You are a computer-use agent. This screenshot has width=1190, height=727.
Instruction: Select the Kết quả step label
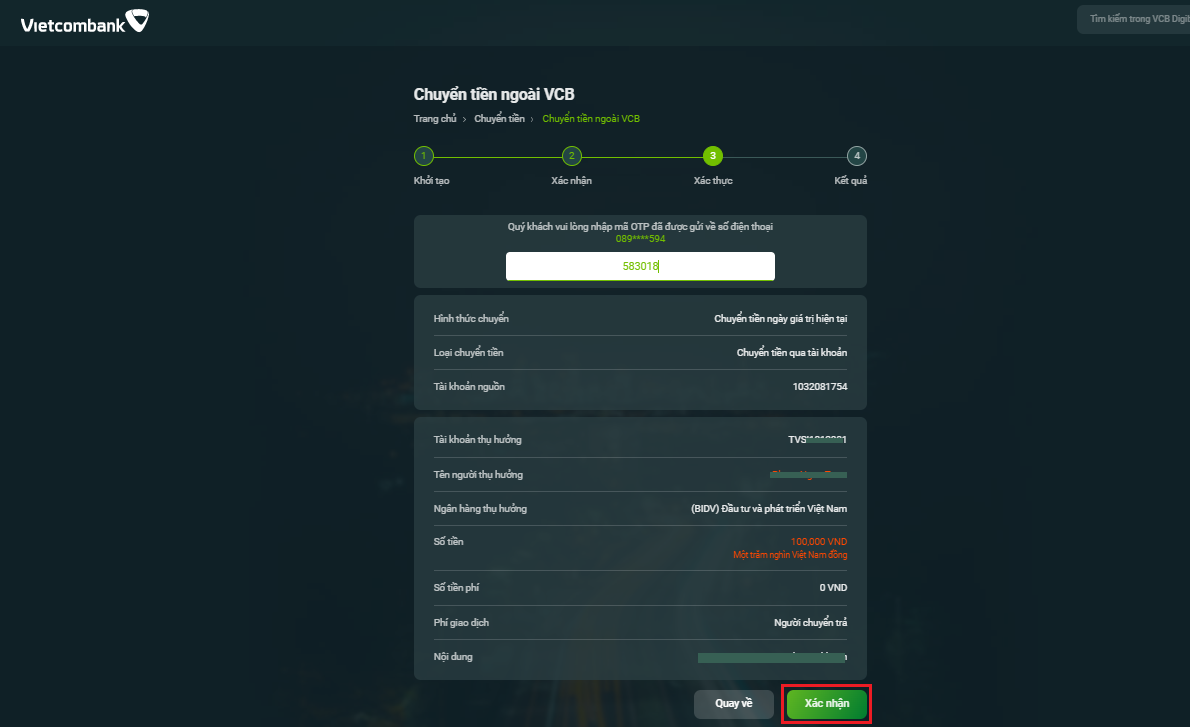[x=850, y=181]
